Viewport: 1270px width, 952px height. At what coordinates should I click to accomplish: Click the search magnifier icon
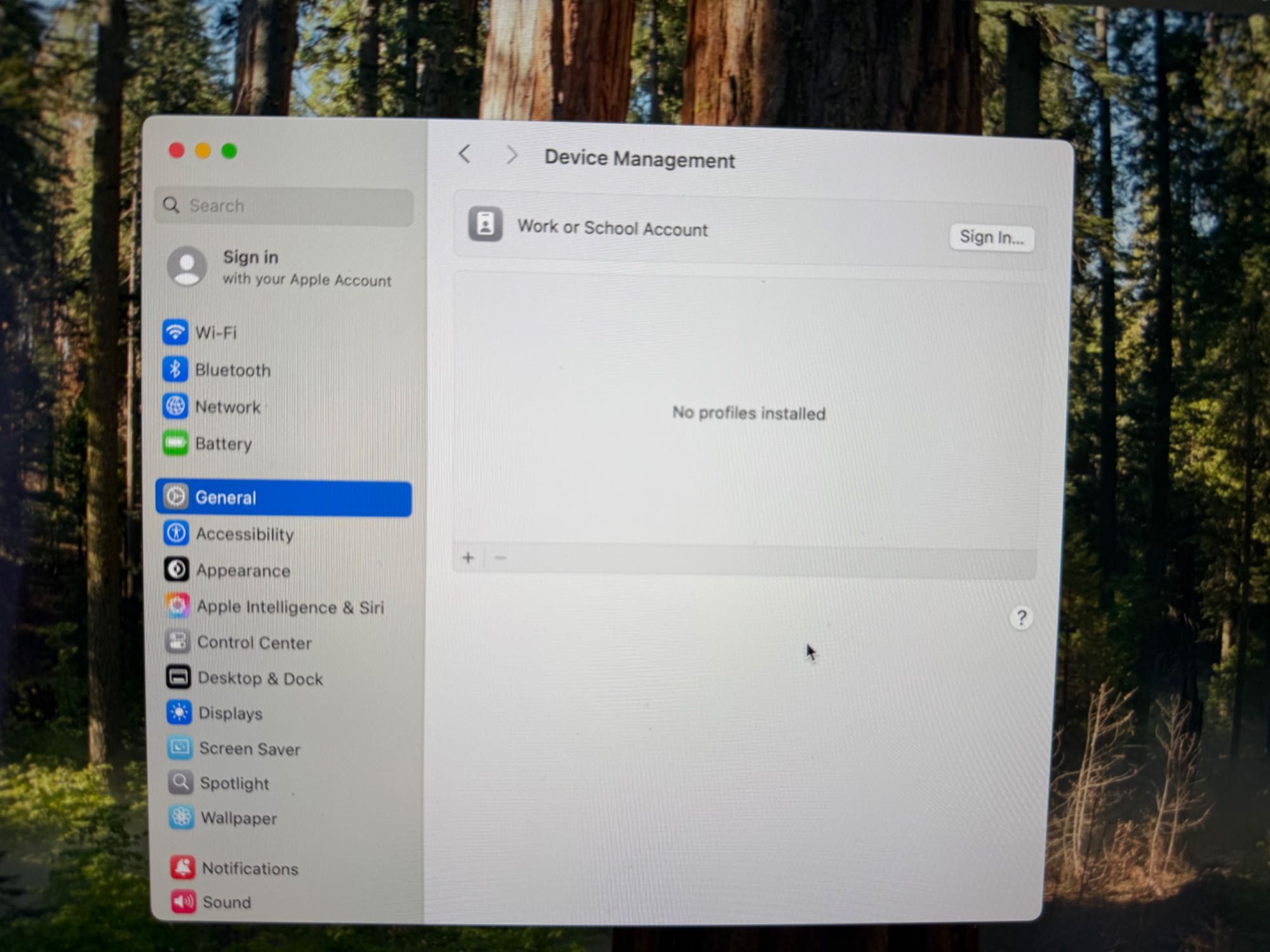click(171, 204)
